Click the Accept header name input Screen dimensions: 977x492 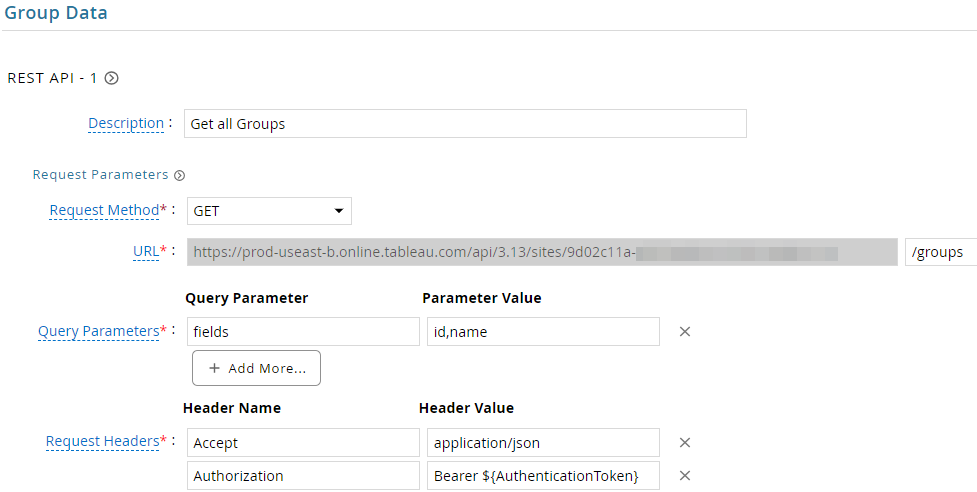coord(303,443)
